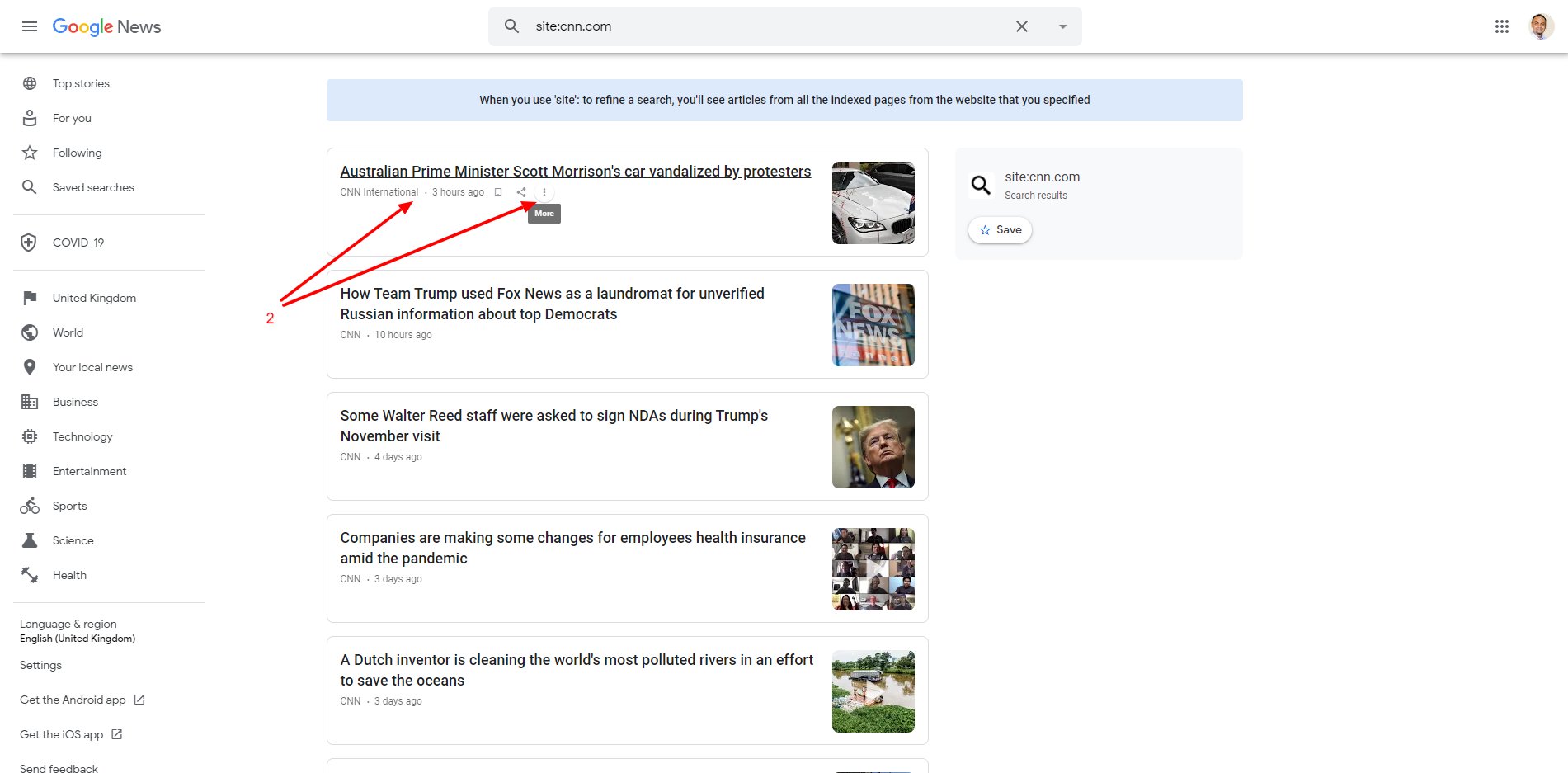This screenshot has height=773, width=1568.
Task: Open More options for Scott Morrison article
Action: coord(544,192)
